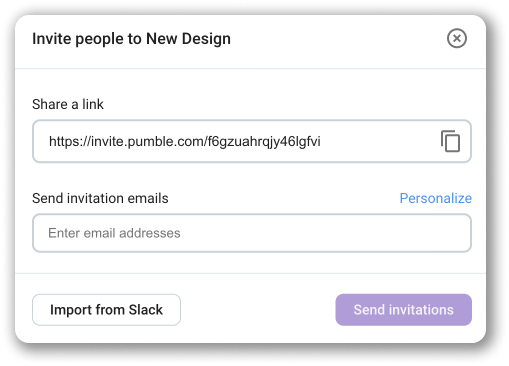Dismiss the dialog using the circled X icon
Viewport: 509px width, 366px height.
click(x=457, y=38)
